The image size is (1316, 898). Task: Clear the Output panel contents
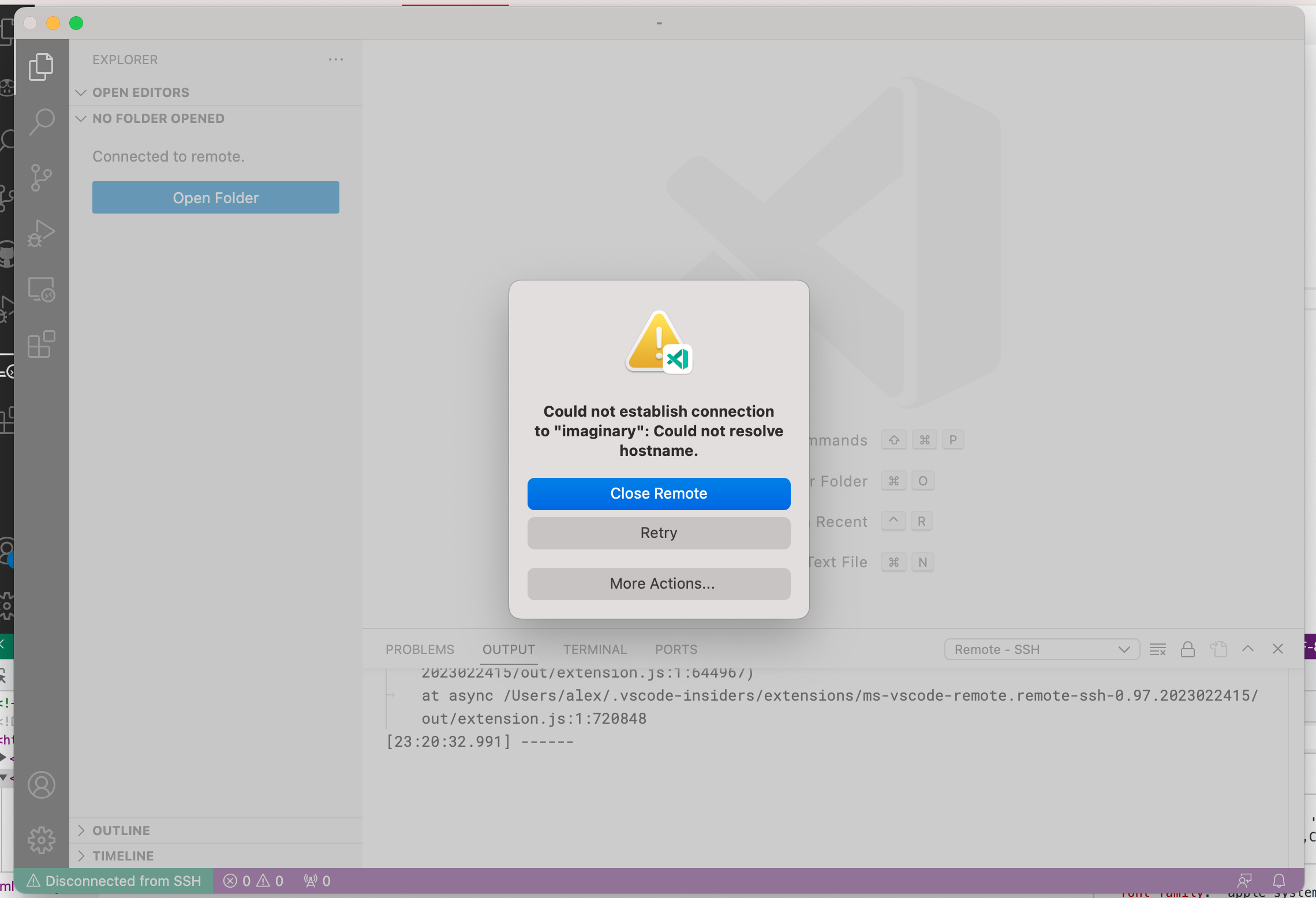[x=1157, y=649]
